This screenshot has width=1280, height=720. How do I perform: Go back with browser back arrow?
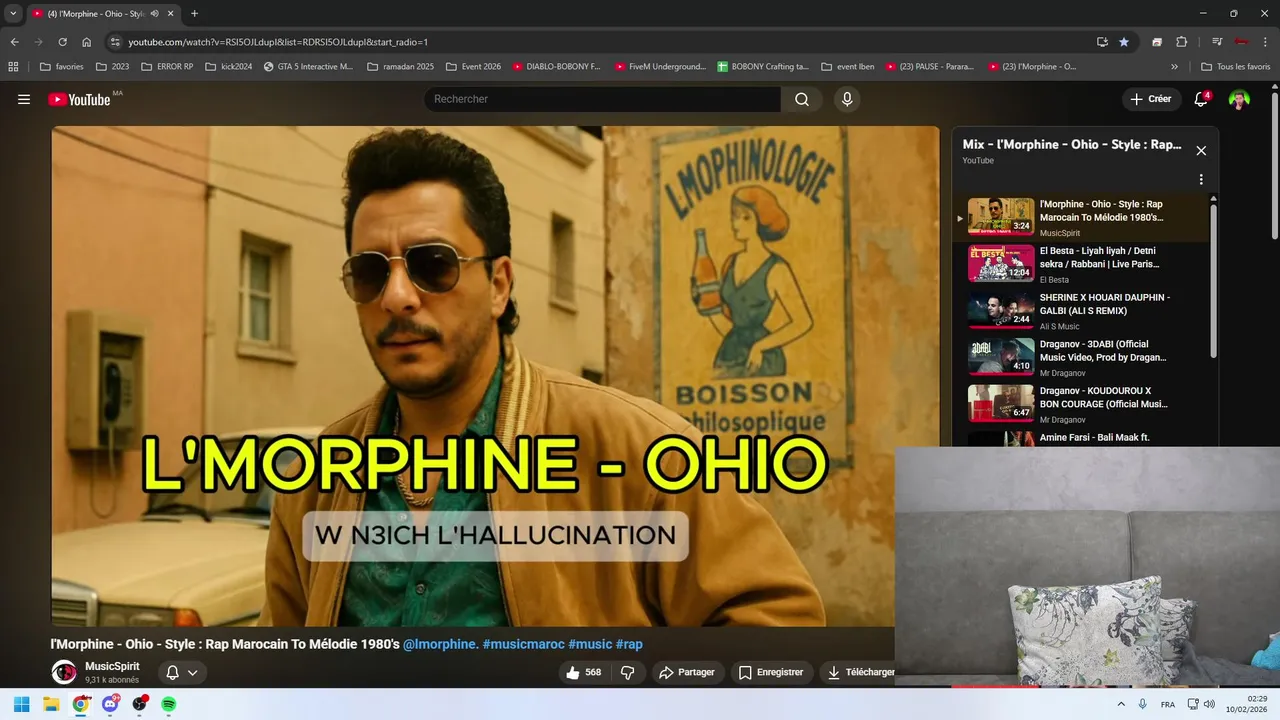pyautogui.click(x=14, y=42)
